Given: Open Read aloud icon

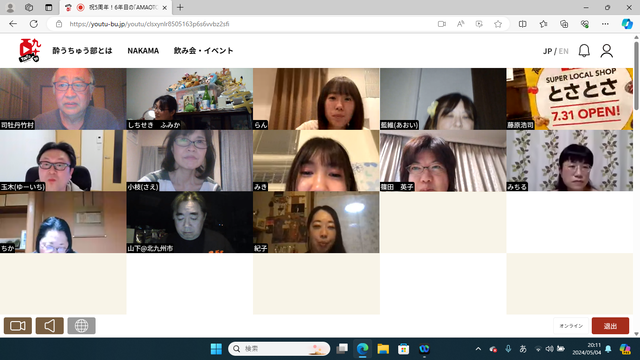Looking at the screenshot, I should [460, 24].
